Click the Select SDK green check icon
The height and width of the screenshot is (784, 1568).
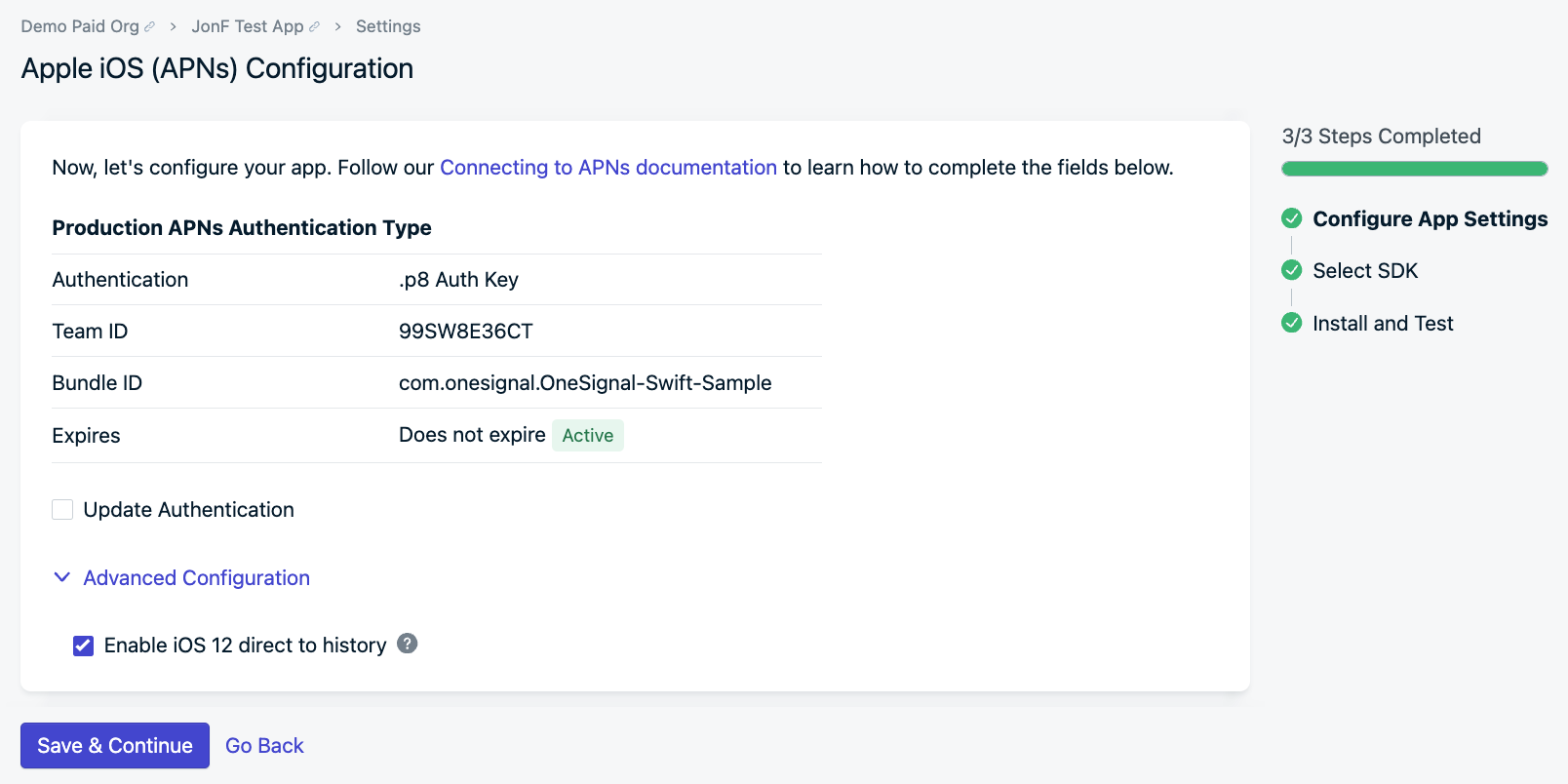click(1292, 270)
